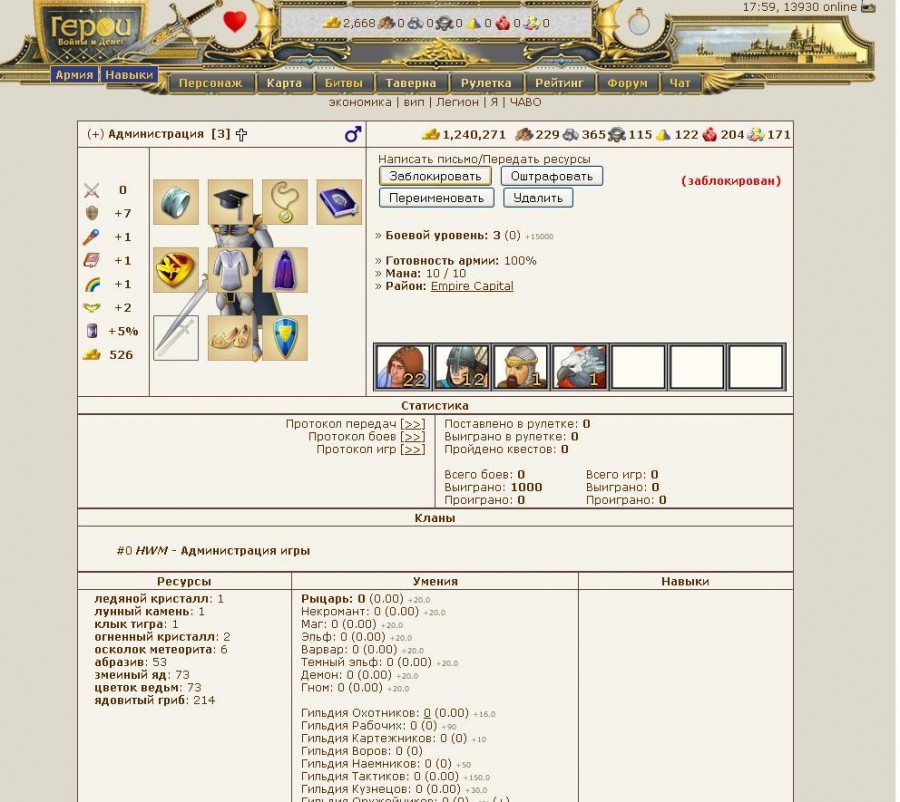Click the magic wand spell power icon
The width and height of the screenshot is (900, 802).
point(91,237)
